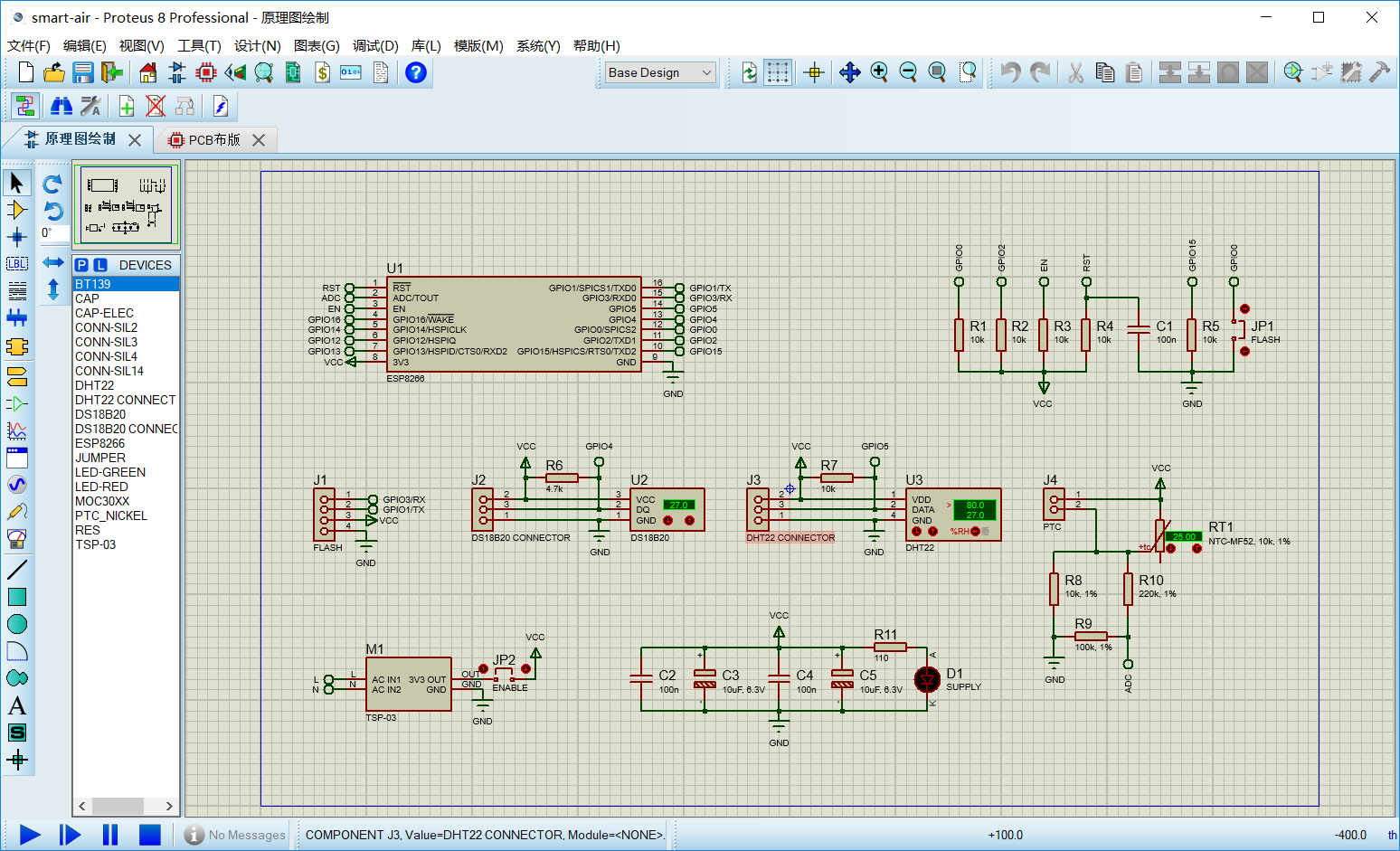Select the Virtual Instruments tool
The width and height of the screenshot is (1400, 851).
[16, 539]
